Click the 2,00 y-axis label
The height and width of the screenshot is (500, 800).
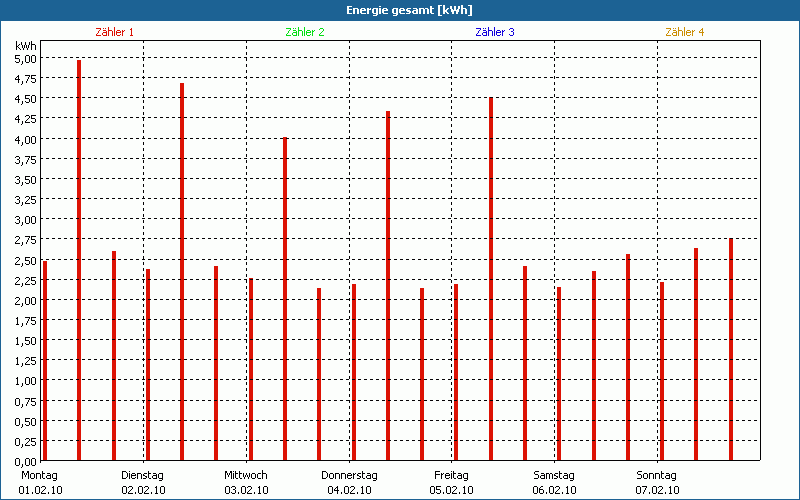coord(24,301)
